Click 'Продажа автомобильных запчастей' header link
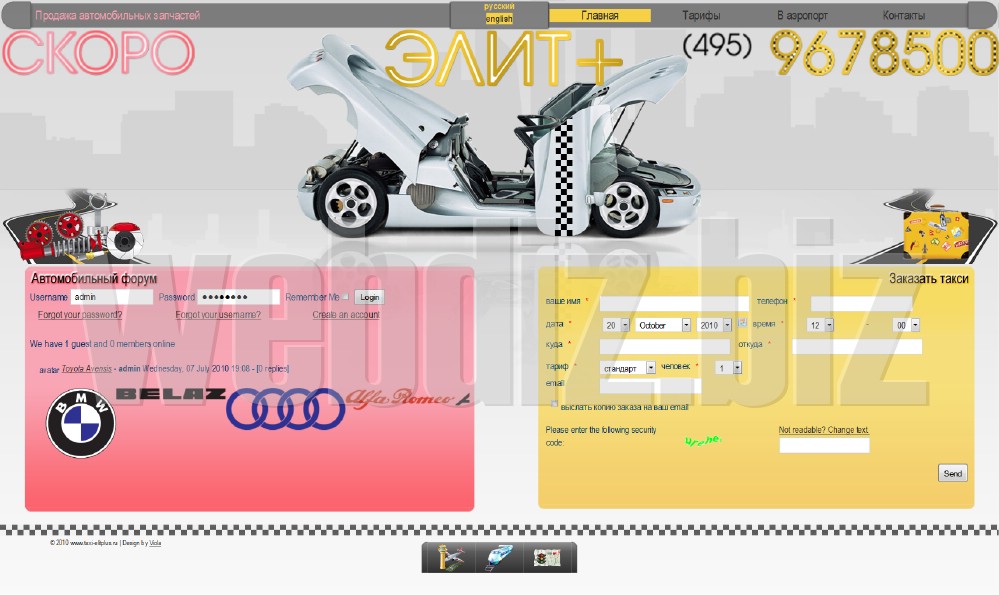Image resolution: width=999 pixels, height=595 pixels. click(x=117, y=15)
